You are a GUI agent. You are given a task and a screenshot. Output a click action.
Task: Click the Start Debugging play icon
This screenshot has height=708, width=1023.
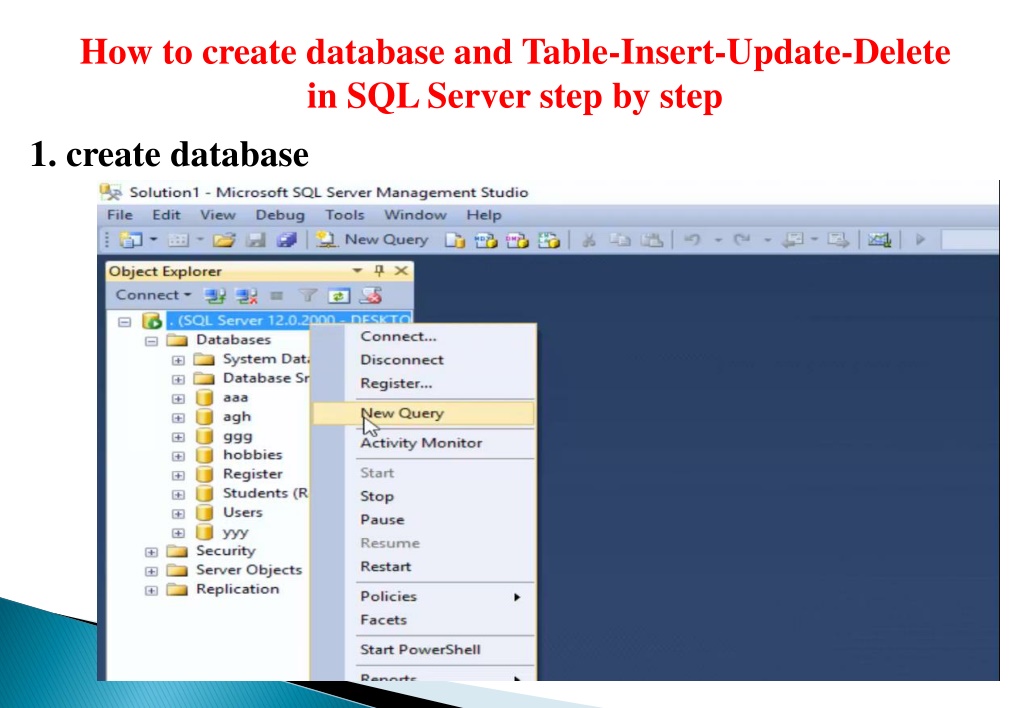coord(921,240)
